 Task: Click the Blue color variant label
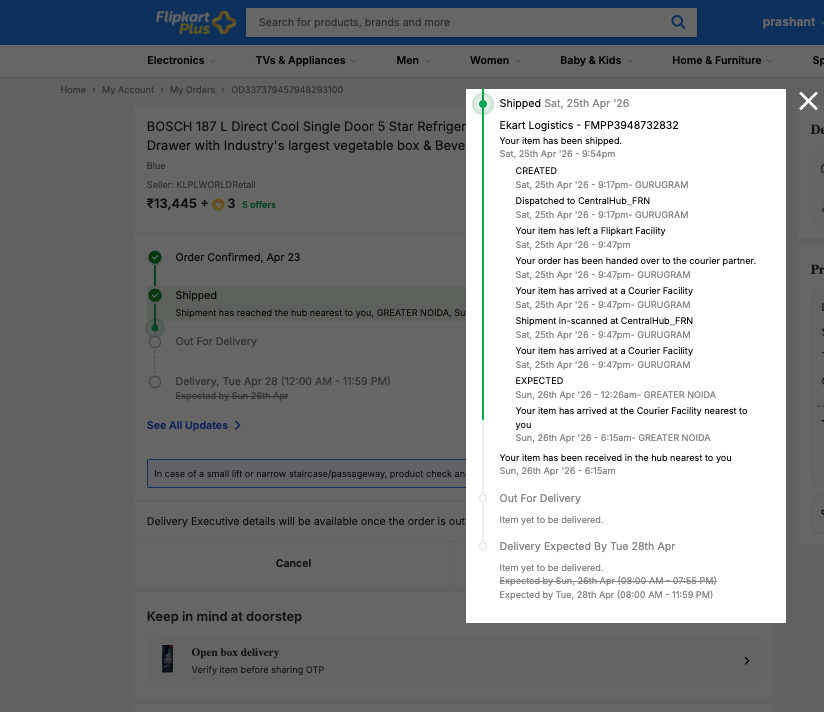(x=156, y=166)
